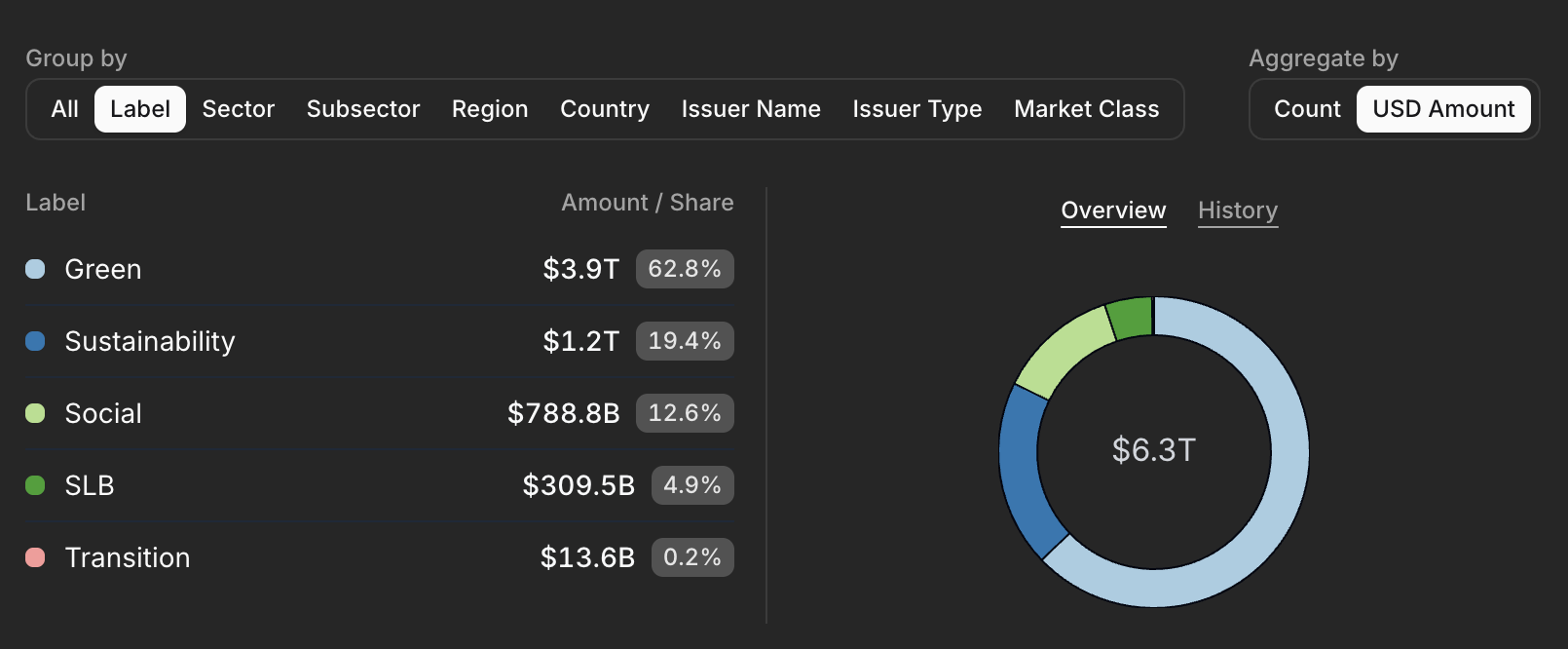Select the All grouping option
The image size is (1568, 649).
(64, 109)
